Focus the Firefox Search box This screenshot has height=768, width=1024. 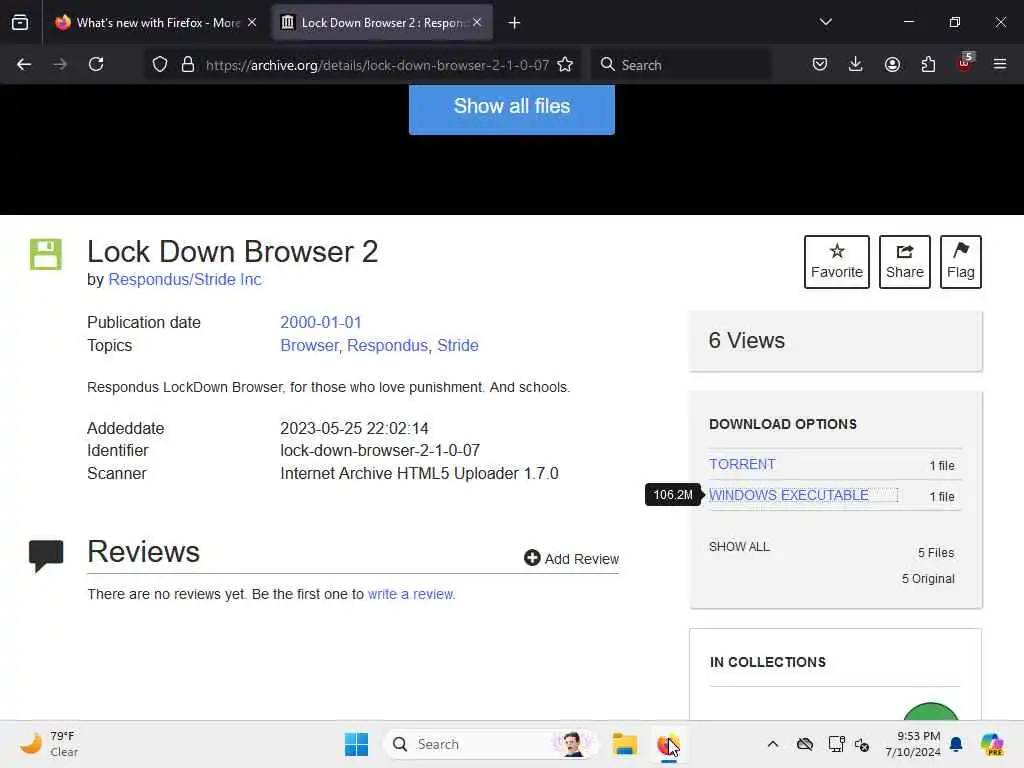(681, 65)
